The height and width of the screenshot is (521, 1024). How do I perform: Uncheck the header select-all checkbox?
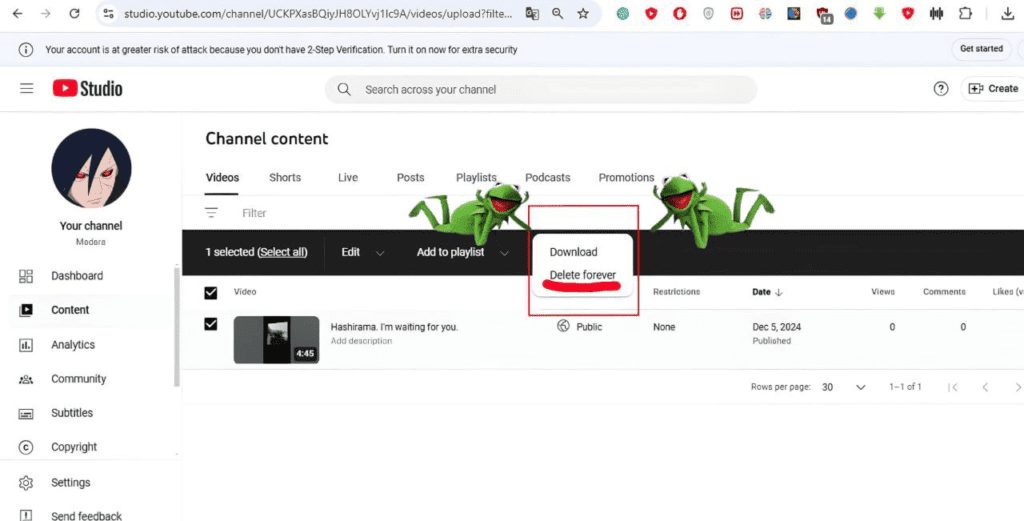211,292
